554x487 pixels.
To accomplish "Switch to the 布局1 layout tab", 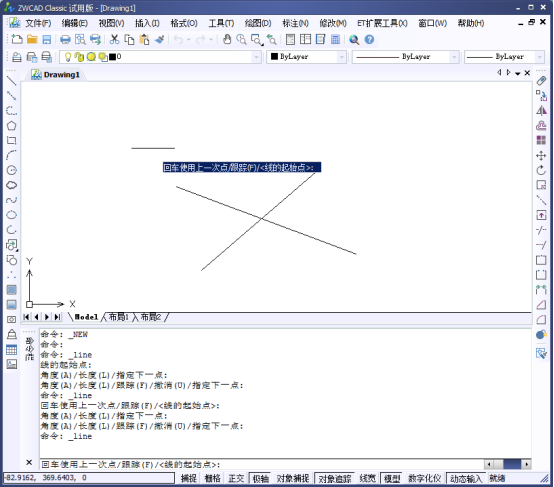I will [x=118, y=317].
